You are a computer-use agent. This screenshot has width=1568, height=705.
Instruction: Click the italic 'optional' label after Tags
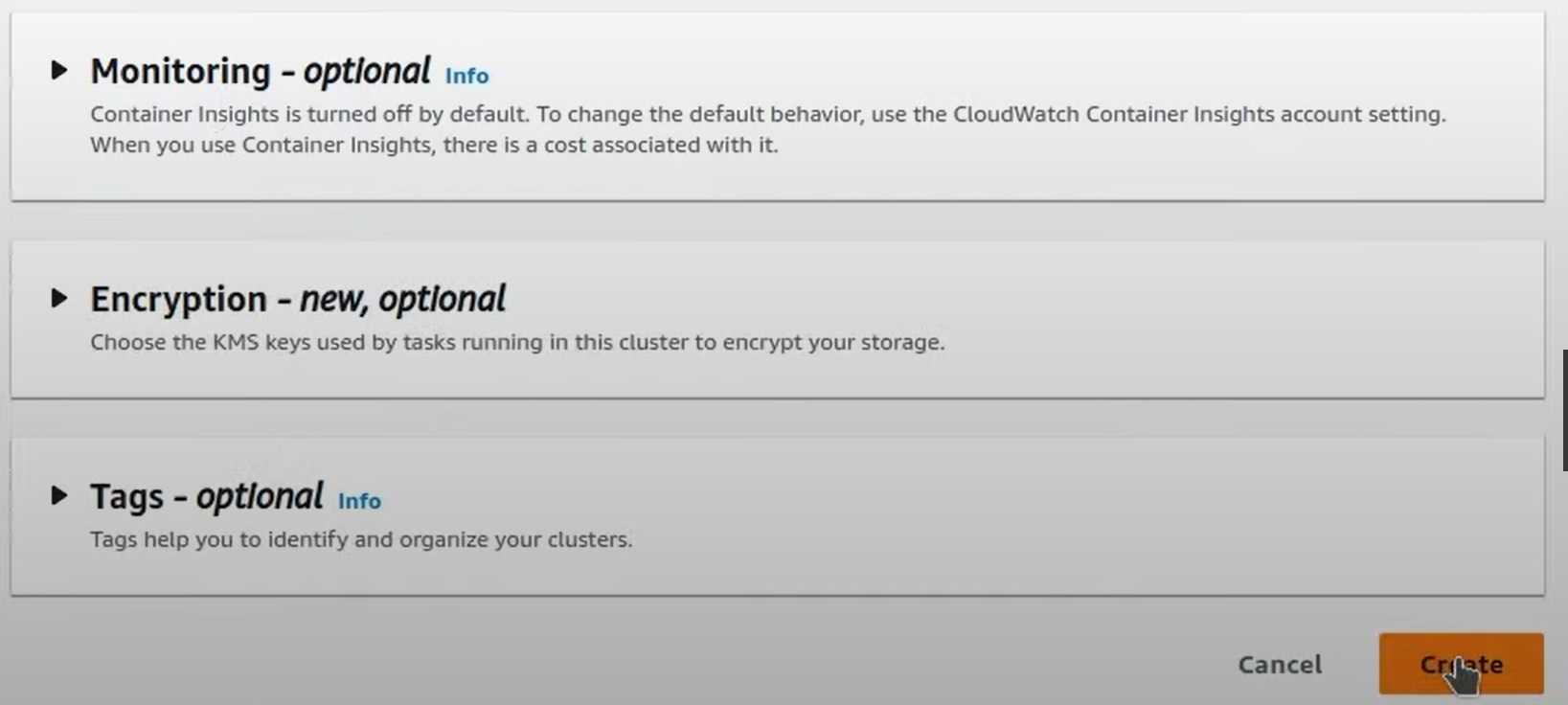coord(260,496)
